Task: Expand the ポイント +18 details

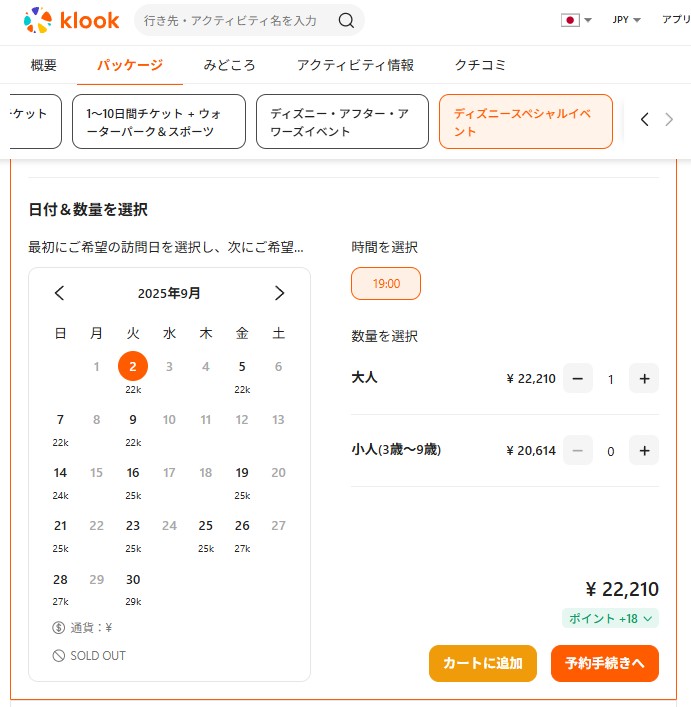Action: coord(610,618)
